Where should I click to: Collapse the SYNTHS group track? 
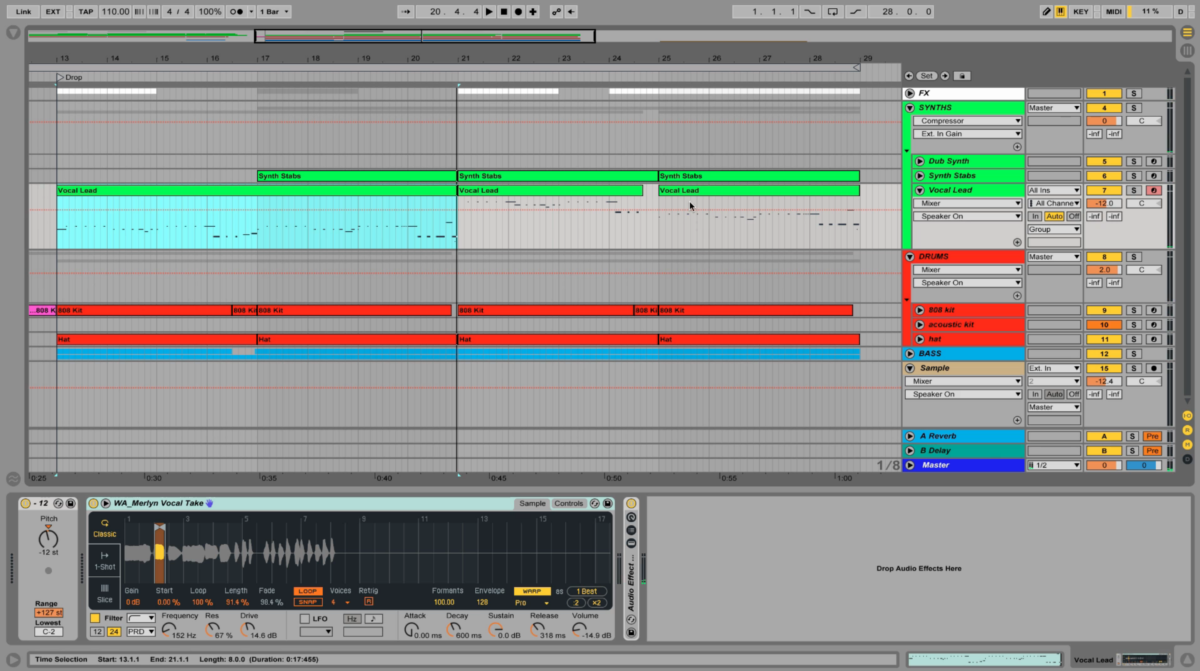tap(909, 108)
